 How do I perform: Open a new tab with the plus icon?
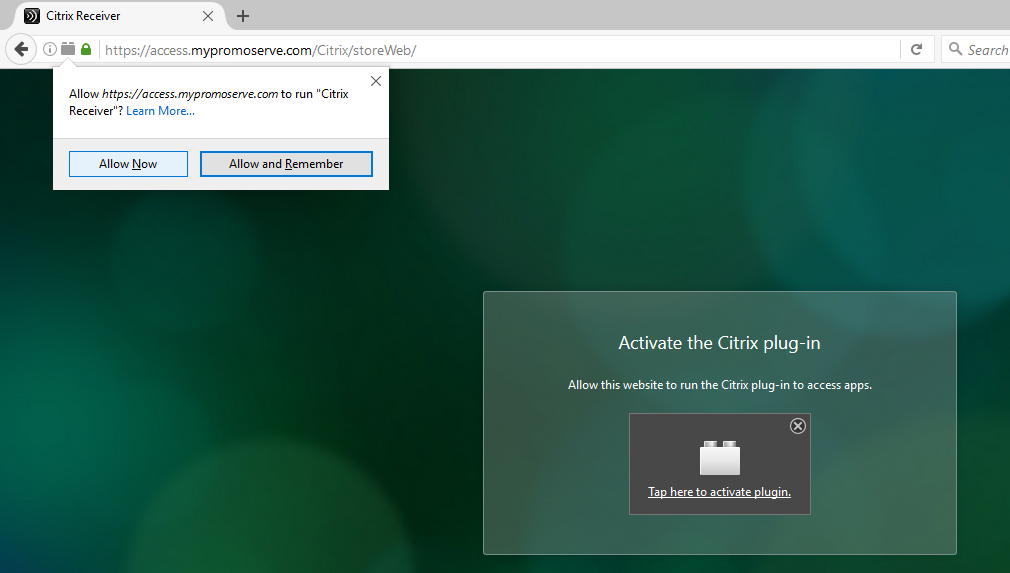[243, 16]
